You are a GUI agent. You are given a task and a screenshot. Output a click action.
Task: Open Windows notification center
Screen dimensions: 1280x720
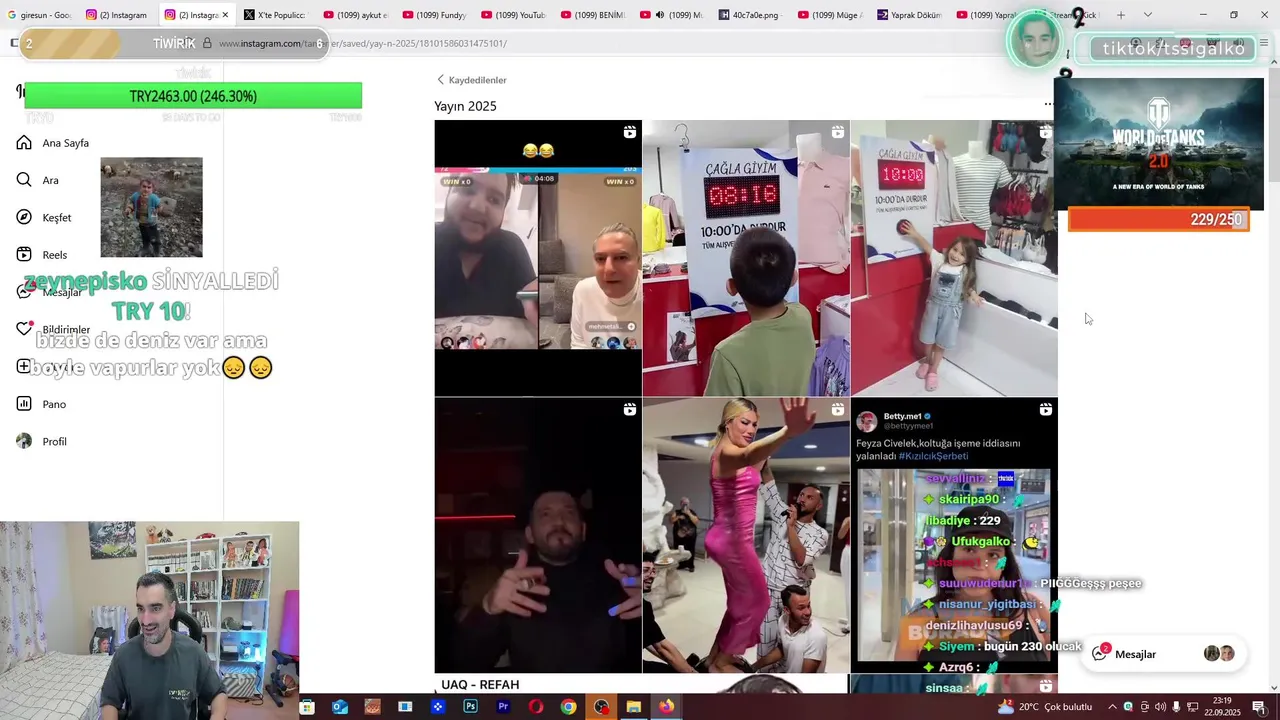[x=1259, y=707]
